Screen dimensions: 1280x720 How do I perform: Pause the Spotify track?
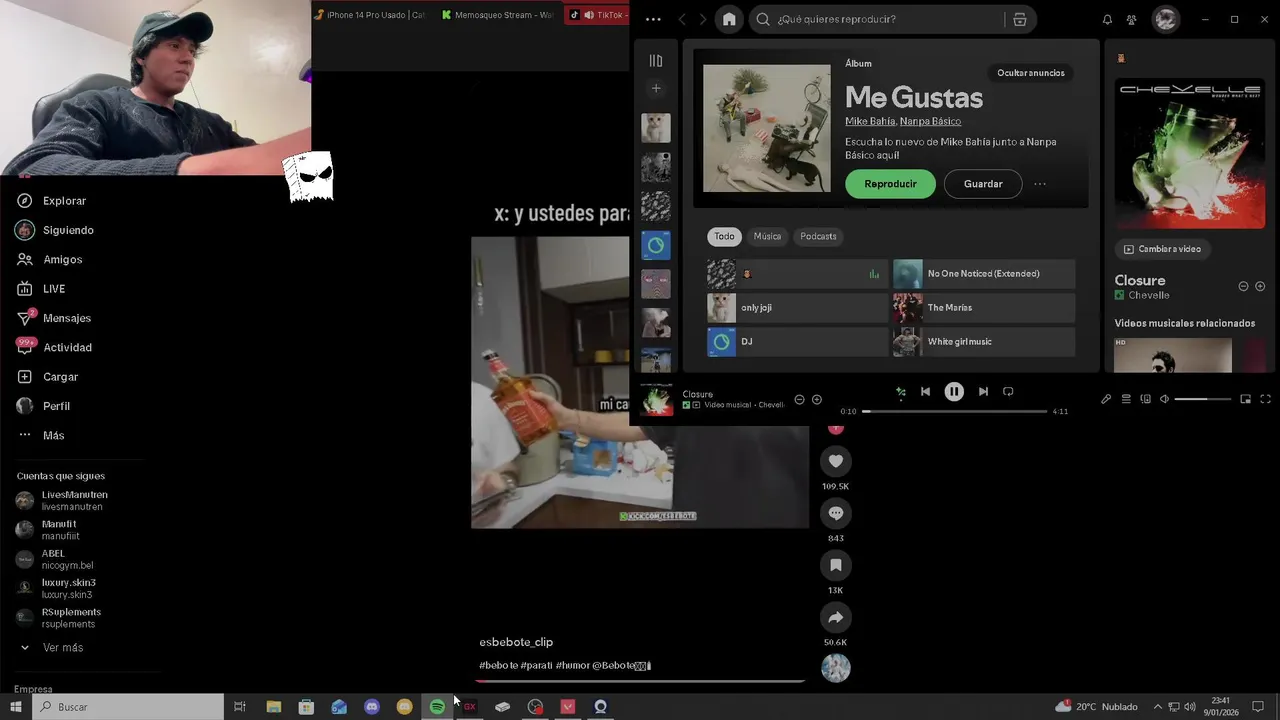coord(954,392)
